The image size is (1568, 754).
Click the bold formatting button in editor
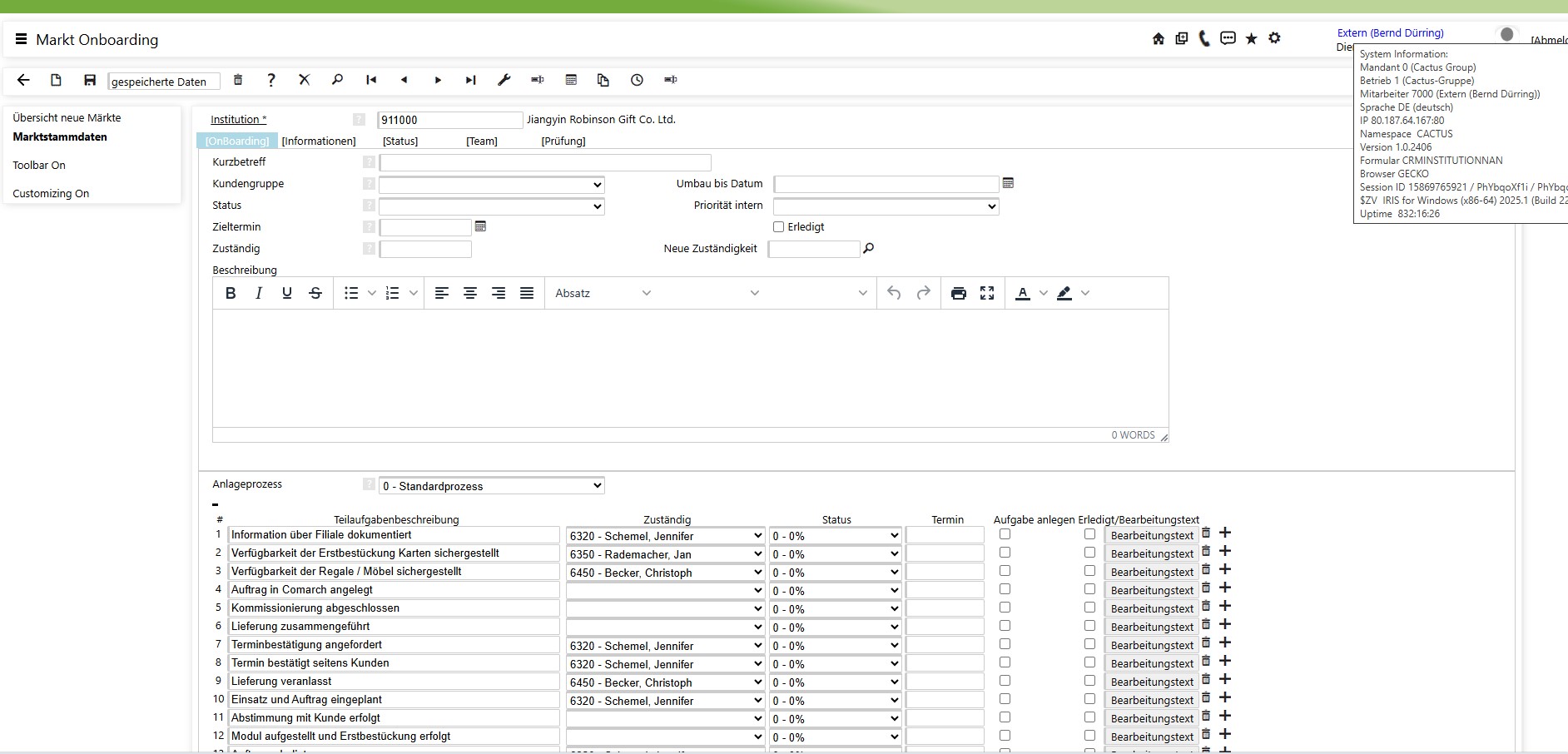click(x=231, y=293)
